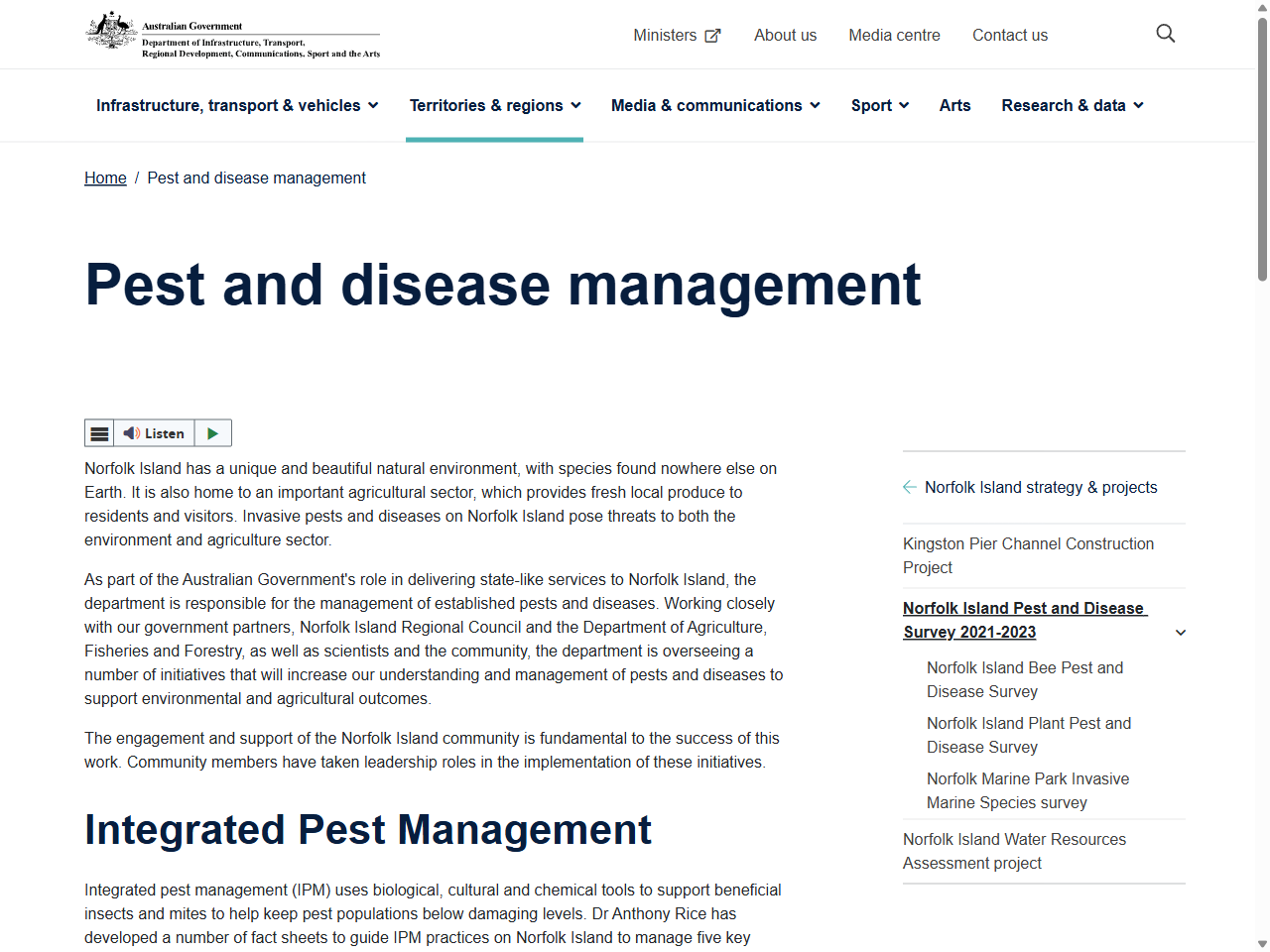Open Norfolk Island strategy & projects link

click(x=1041, y=487)
